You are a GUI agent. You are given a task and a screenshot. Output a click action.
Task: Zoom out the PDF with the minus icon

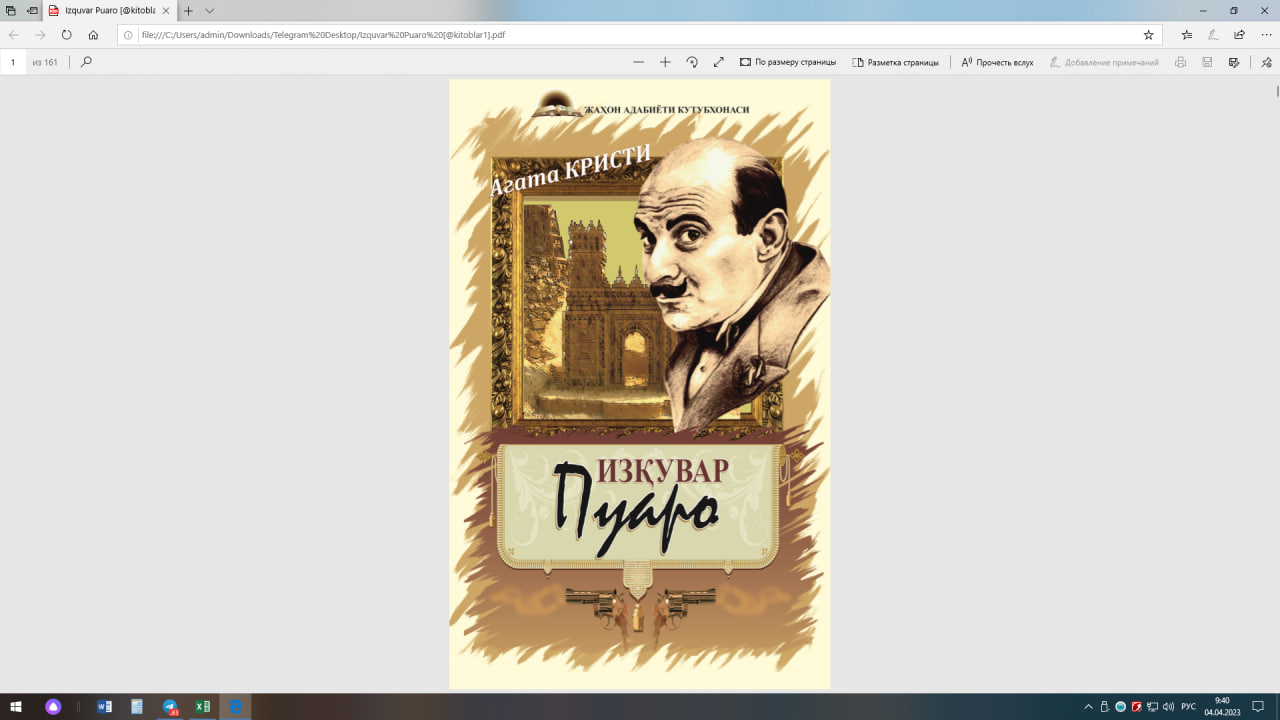[638, 62]
